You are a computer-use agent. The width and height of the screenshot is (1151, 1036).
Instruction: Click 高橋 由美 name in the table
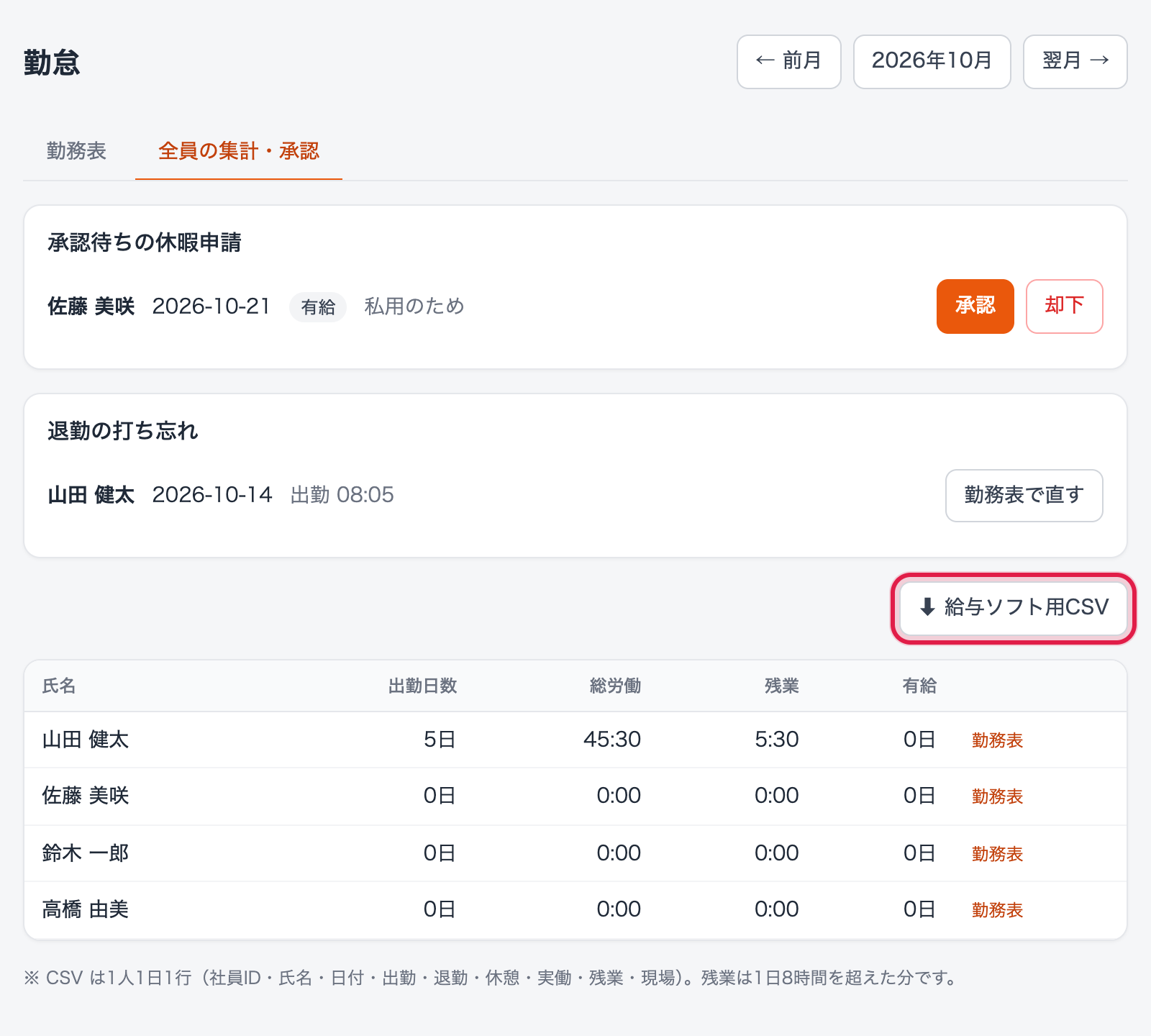point(86,909)
